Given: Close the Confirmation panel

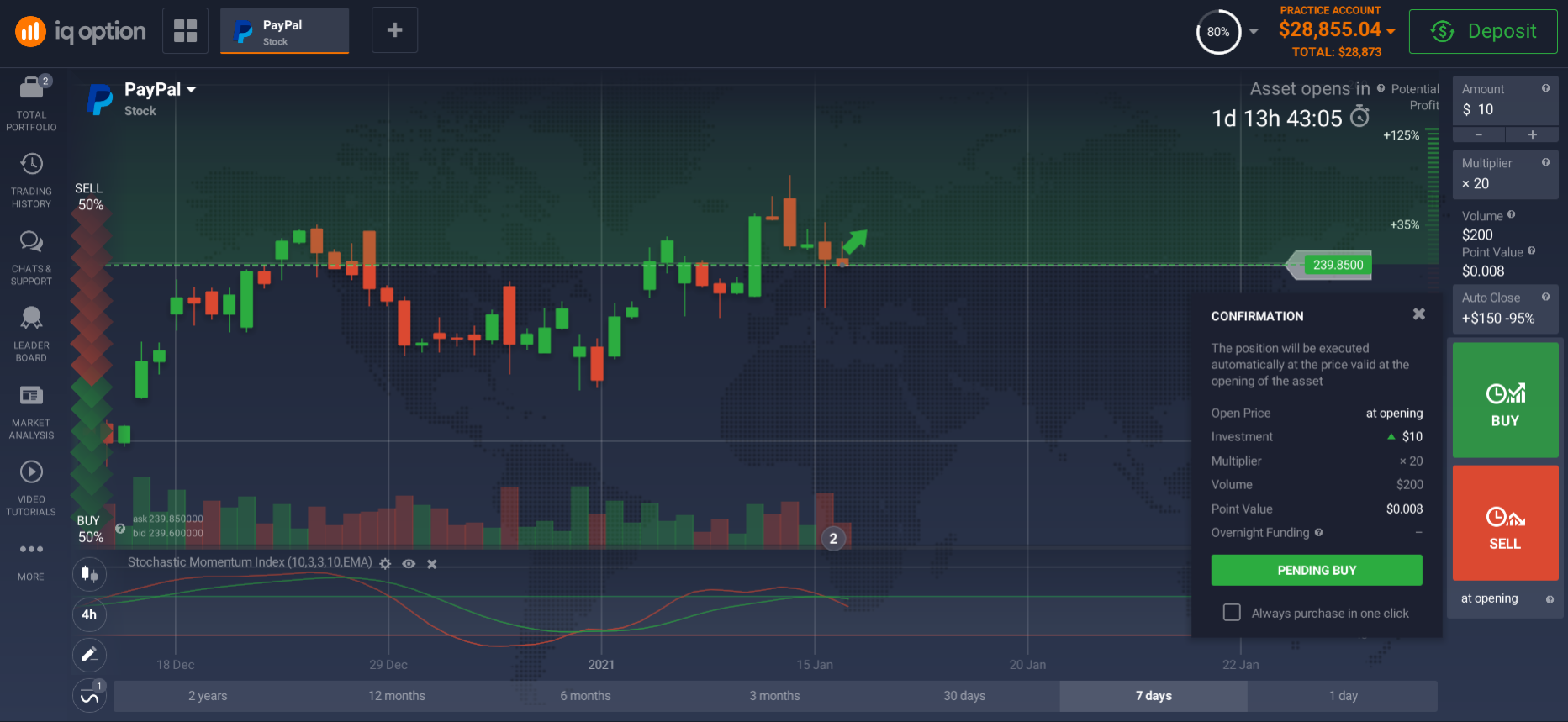Looking at the screenshot, I should pyautogui.click(x=1419, y=314).
